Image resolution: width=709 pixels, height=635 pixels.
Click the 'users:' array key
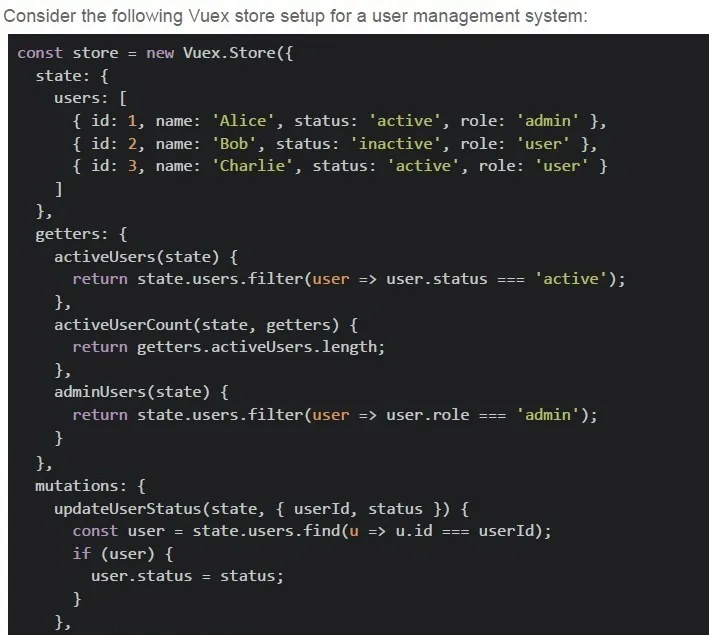coord(80,98)
